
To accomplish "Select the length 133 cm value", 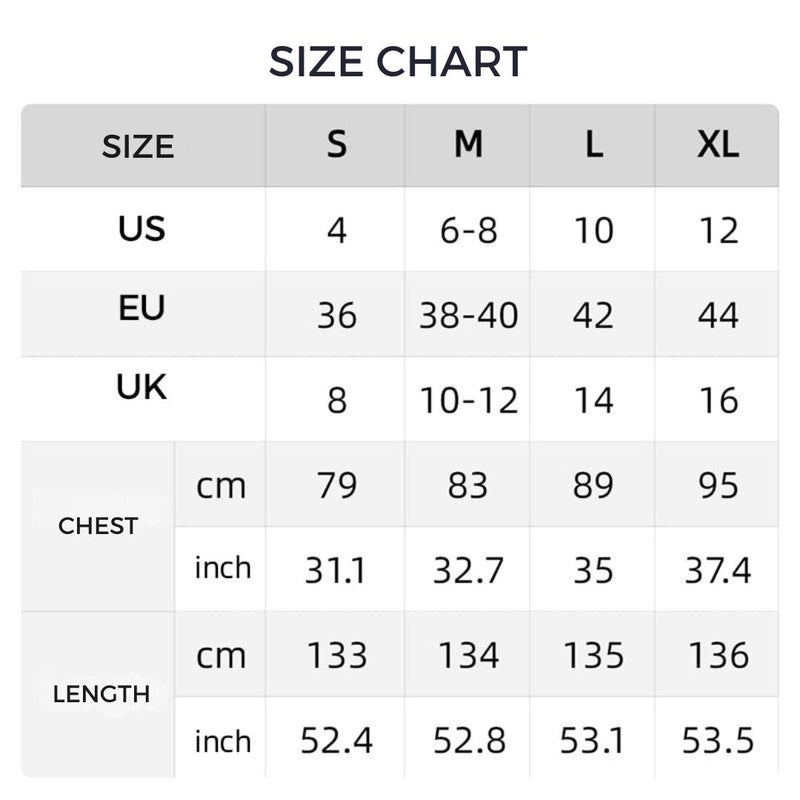I will [337, 656].
